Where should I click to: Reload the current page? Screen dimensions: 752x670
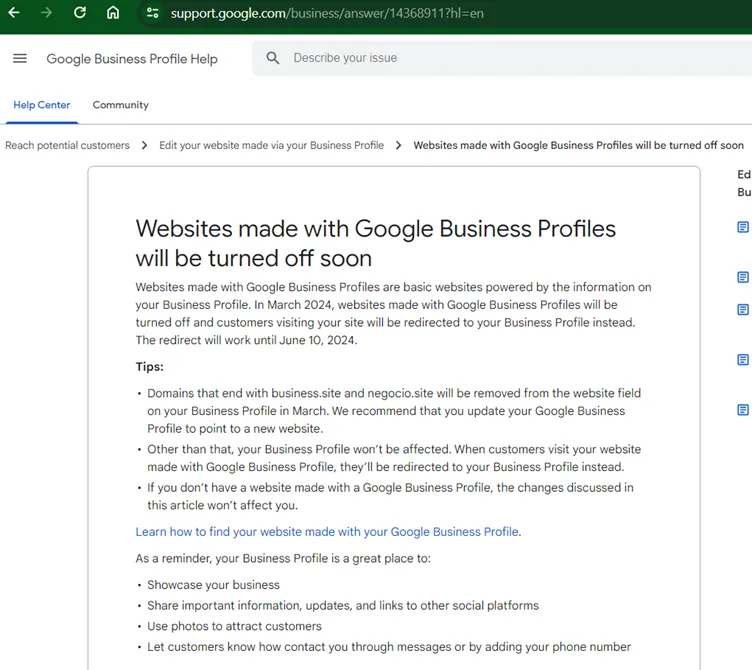coord(80,13)
